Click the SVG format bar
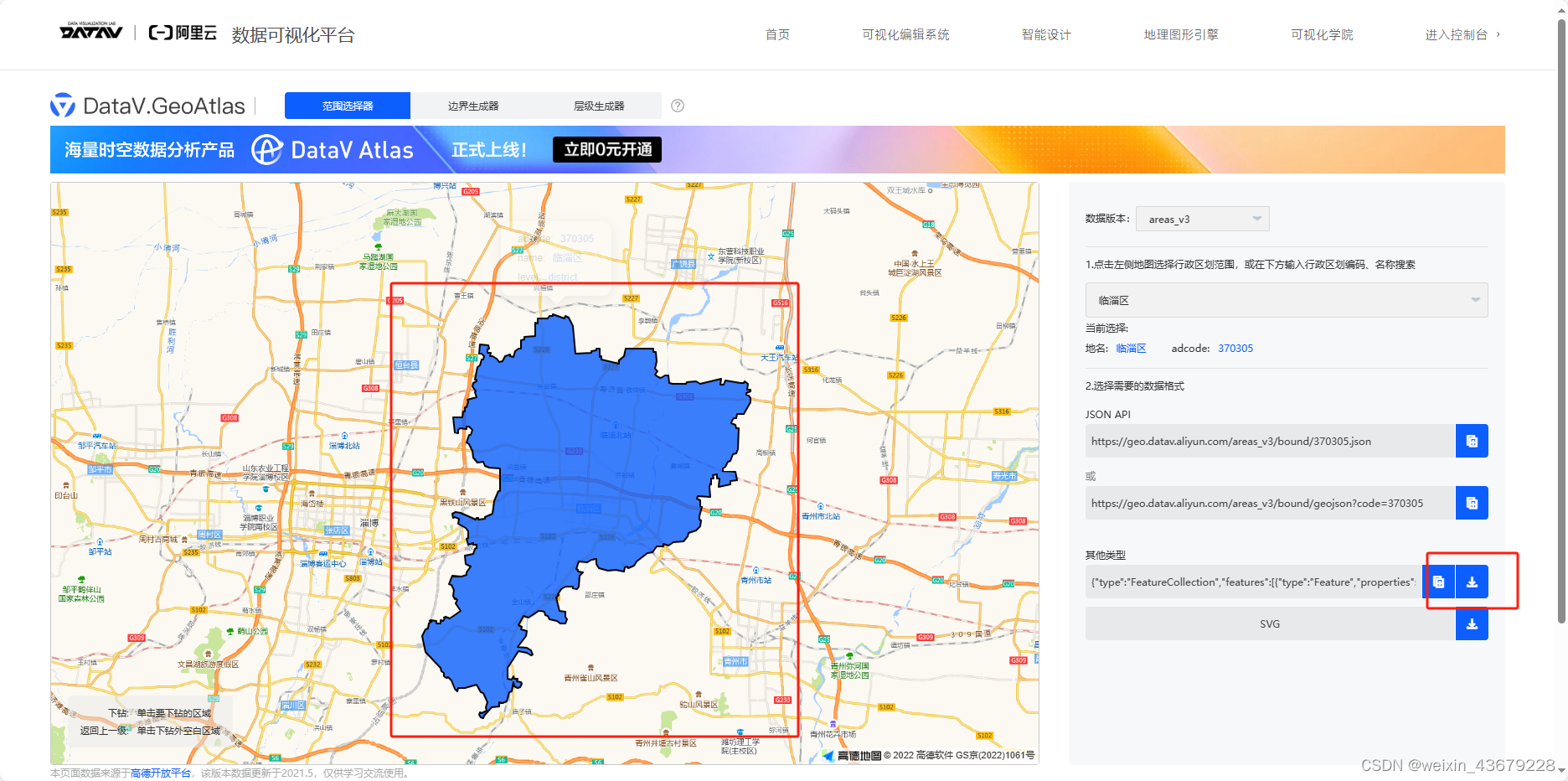 click(1270, 623)
